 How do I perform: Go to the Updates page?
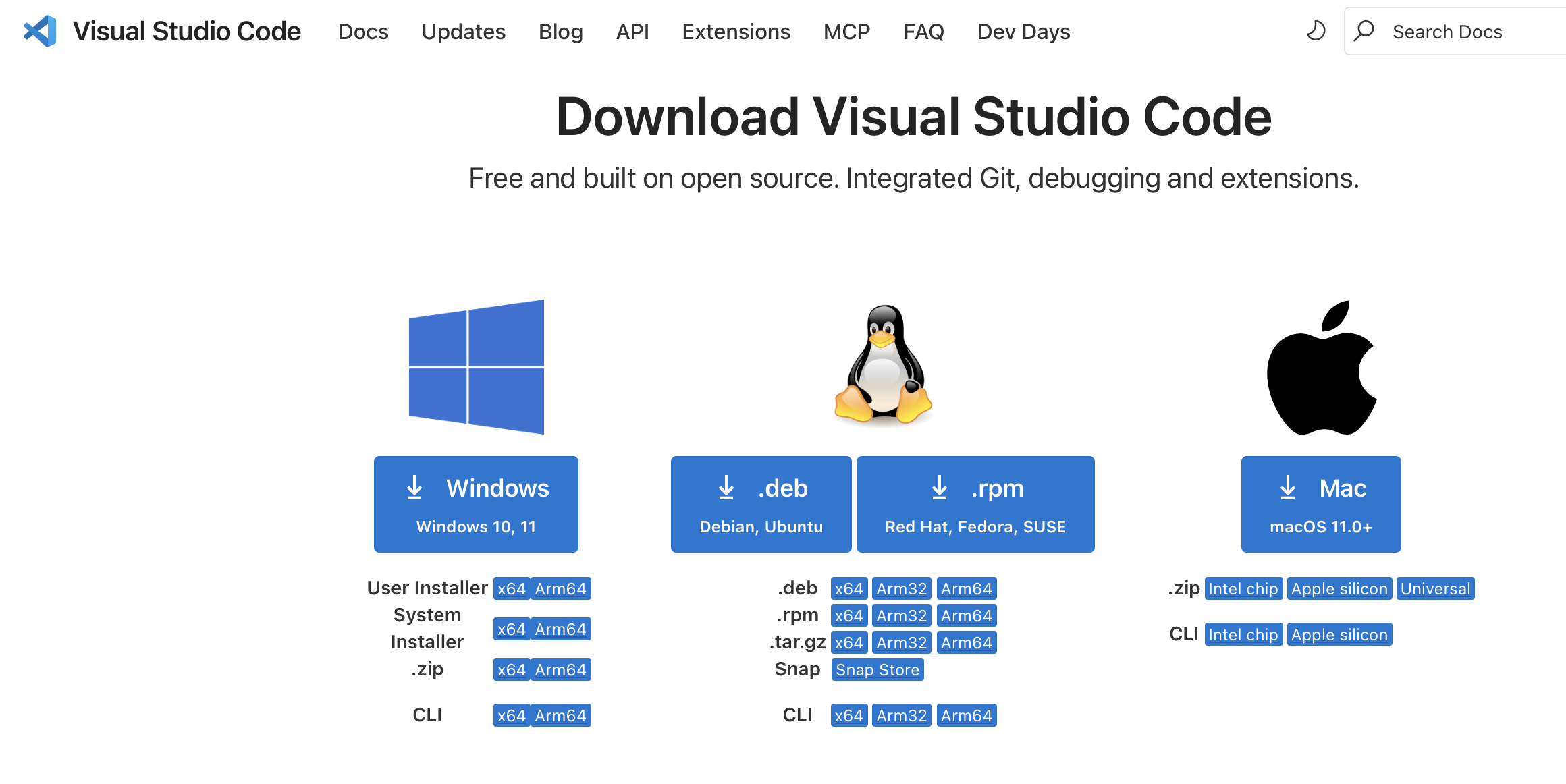coord(463,32)
